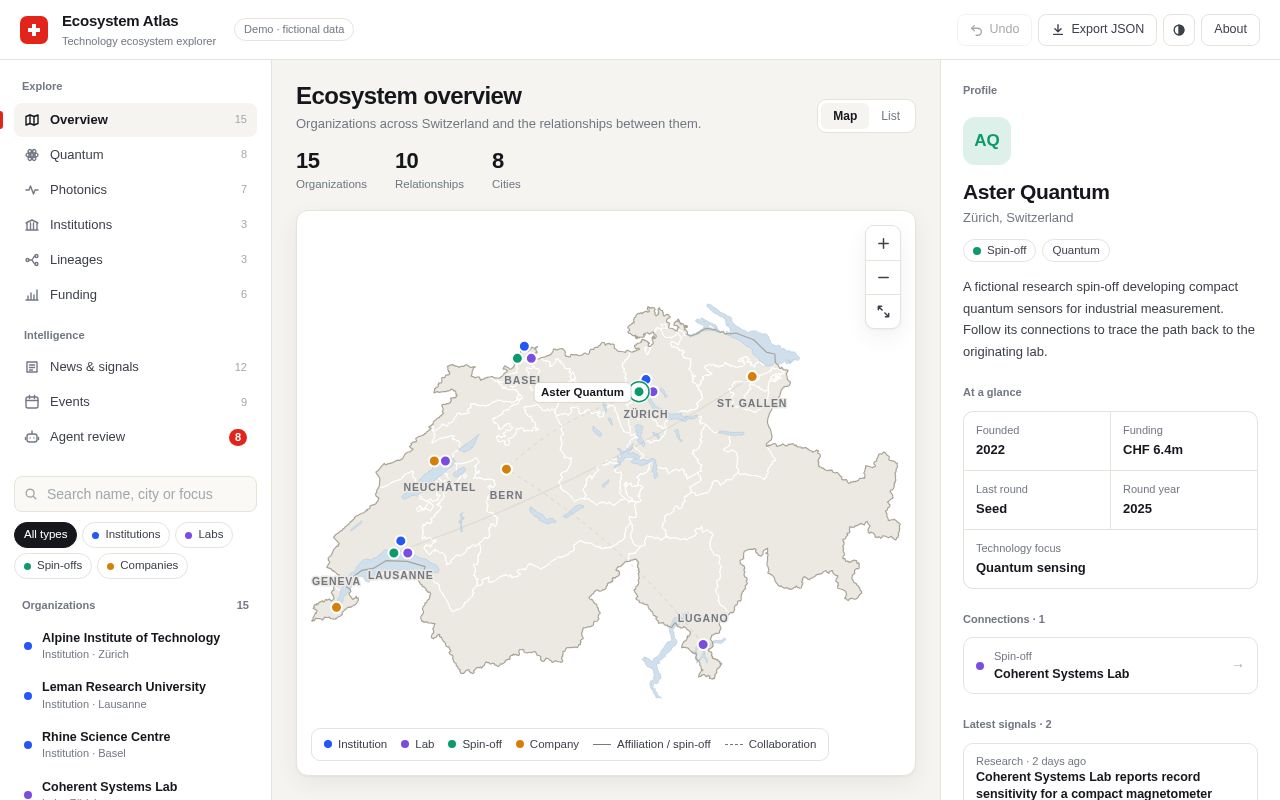This screenshot has height=800, width=1280.
Task: Open the Photonics sidebar item
Action: tap(135, 190)
